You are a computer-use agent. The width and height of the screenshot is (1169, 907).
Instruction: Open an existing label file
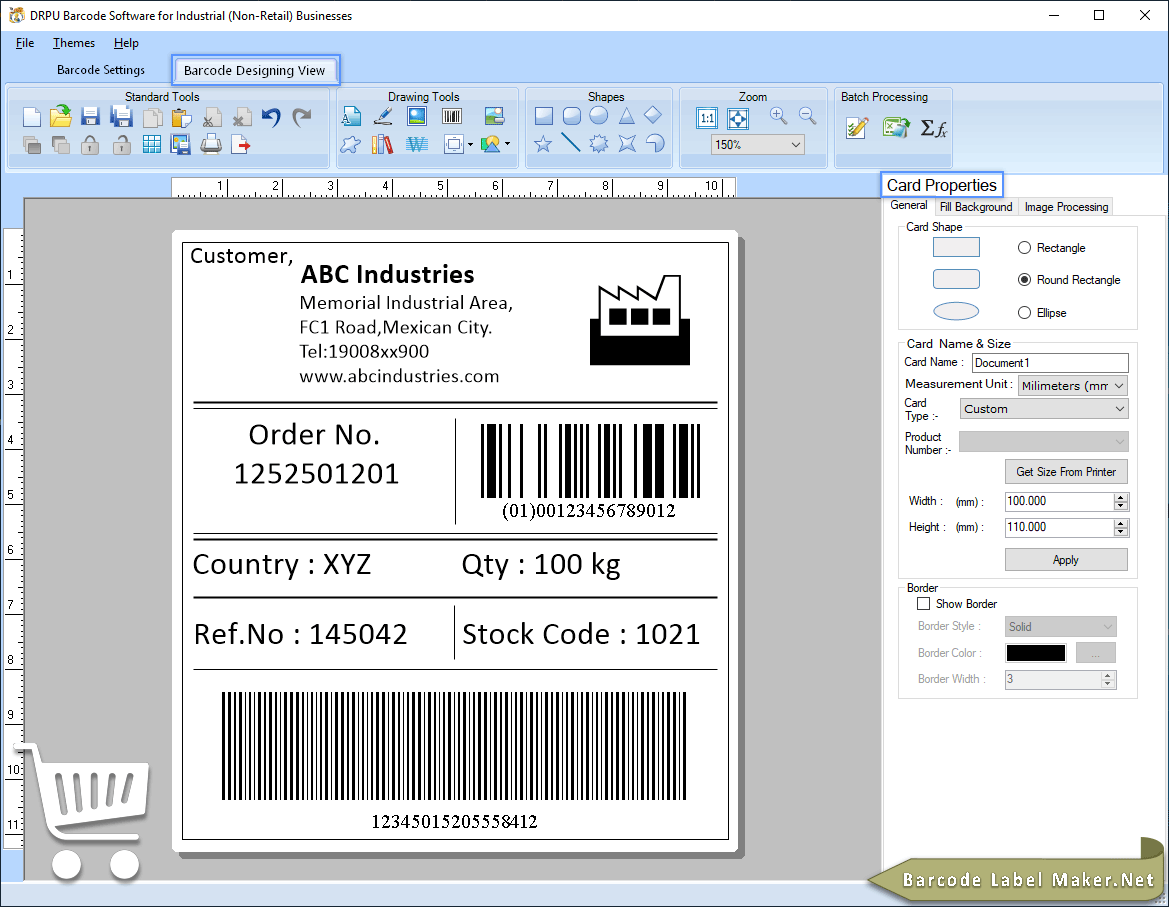[x=61, y=116]
